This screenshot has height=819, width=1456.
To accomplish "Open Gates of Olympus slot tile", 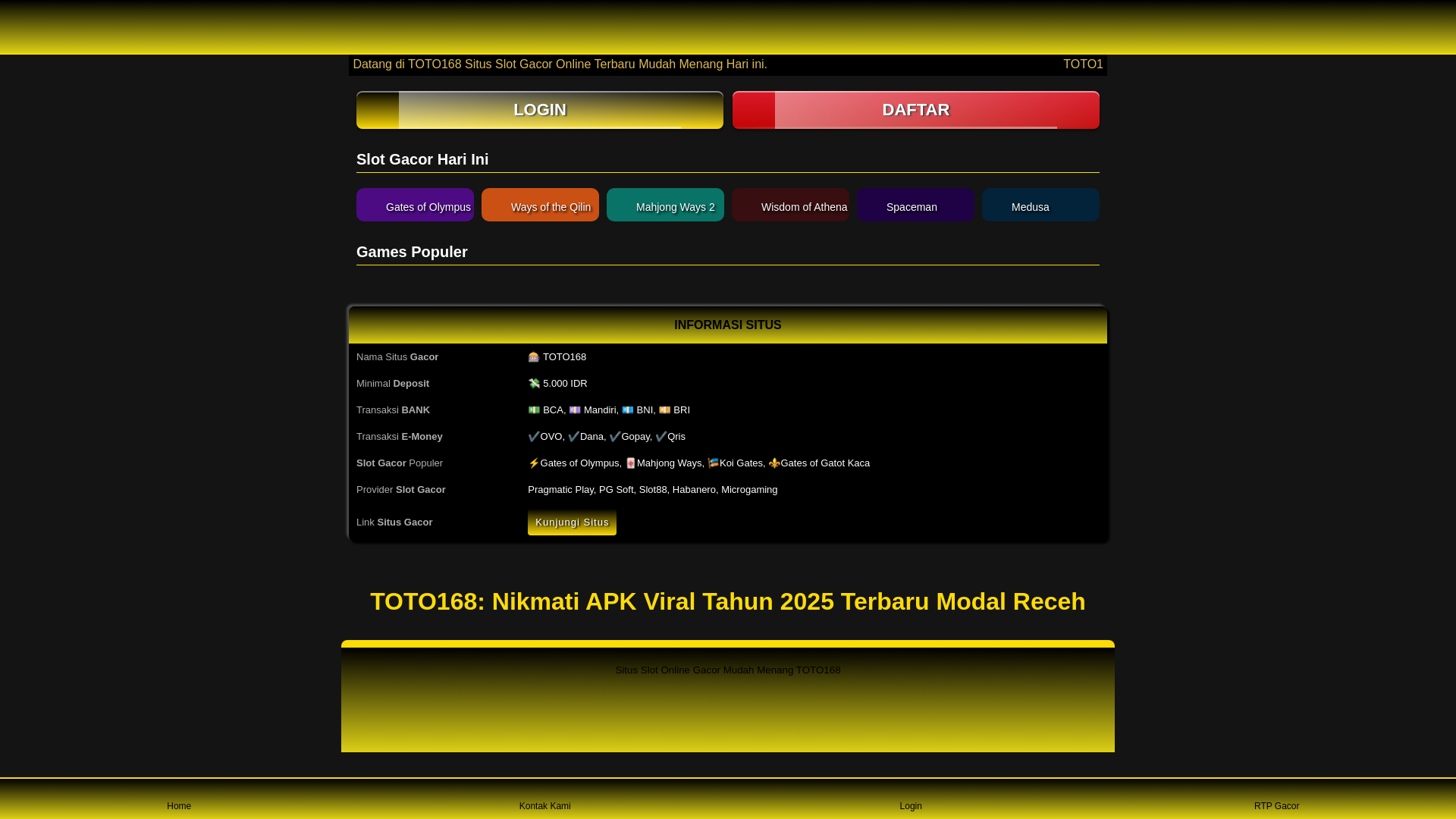I will click(415, 205).
